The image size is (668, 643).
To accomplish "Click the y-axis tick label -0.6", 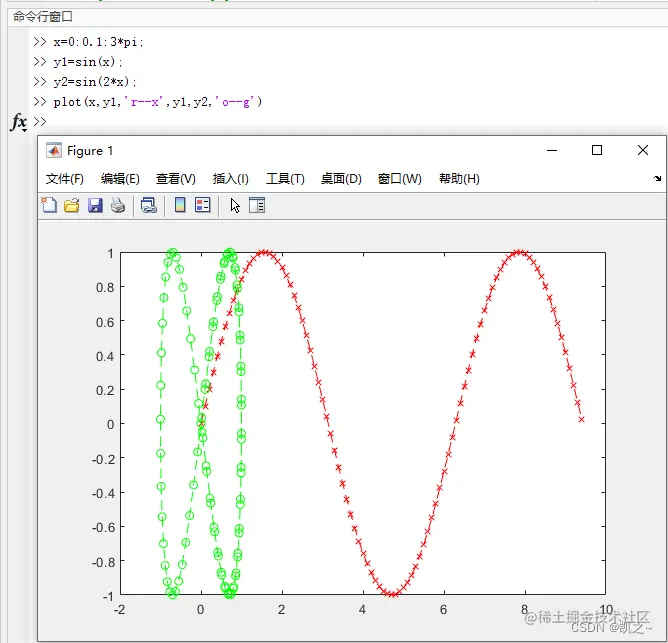I will coord(104,528).
